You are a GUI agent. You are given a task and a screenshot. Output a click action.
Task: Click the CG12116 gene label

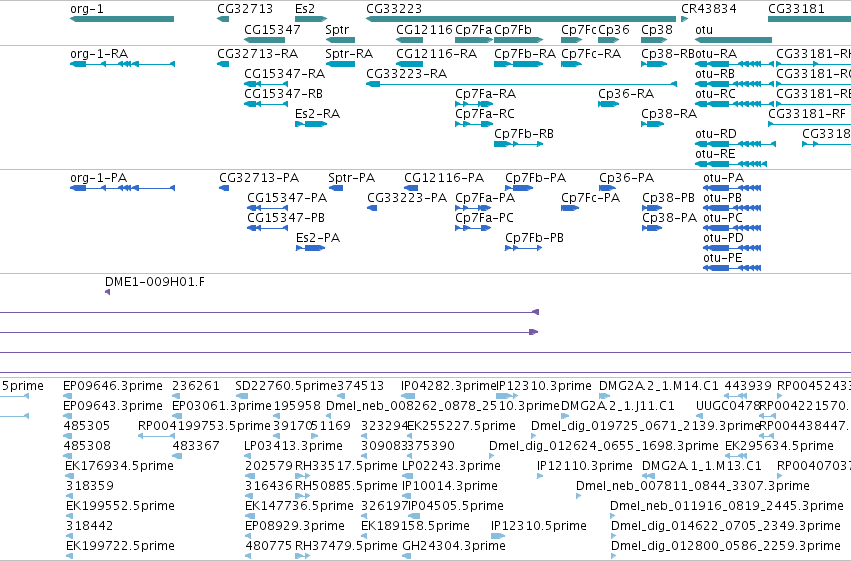pos(424,30)
